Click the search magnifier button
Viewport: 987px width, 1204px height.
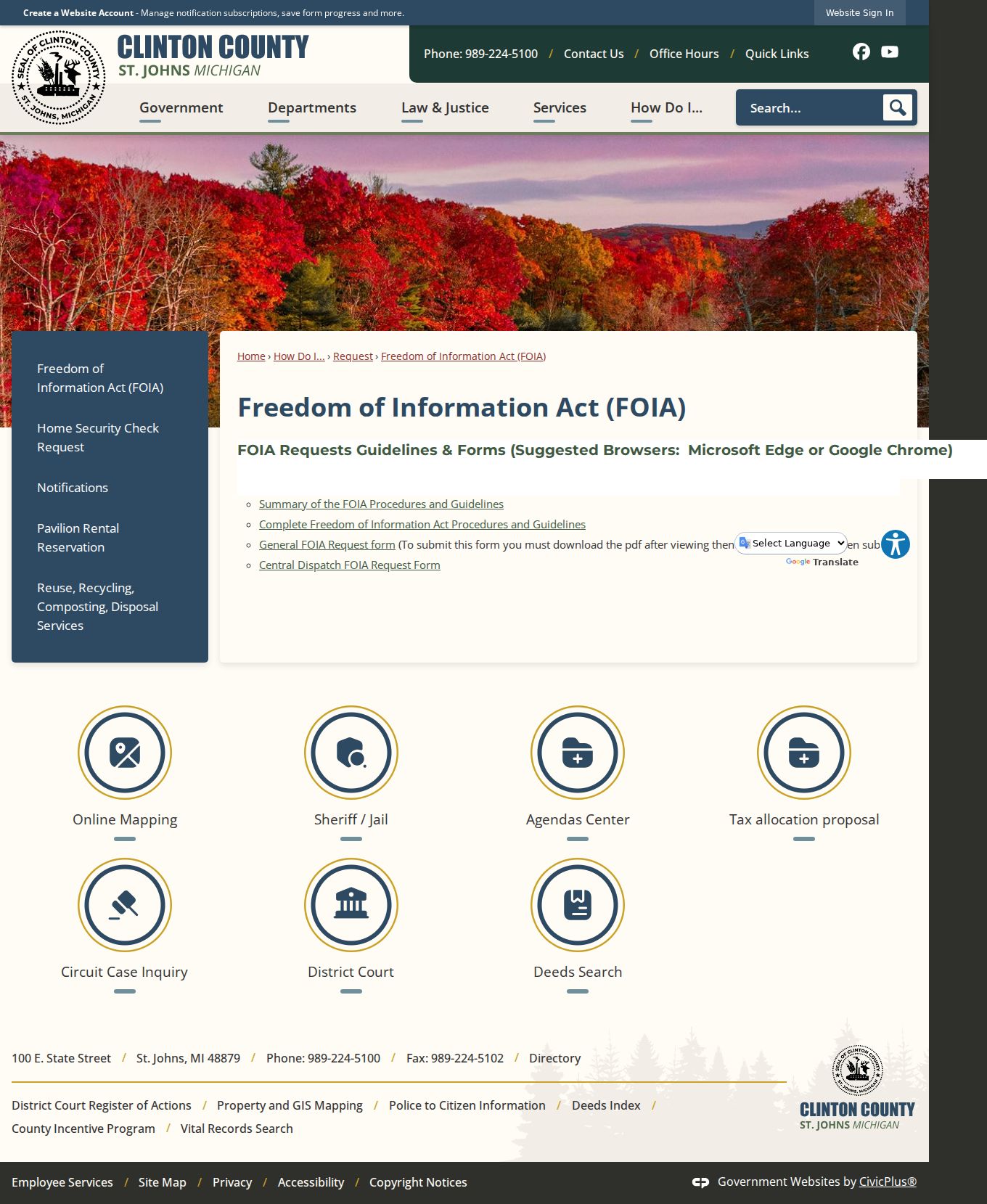point(898,107)
